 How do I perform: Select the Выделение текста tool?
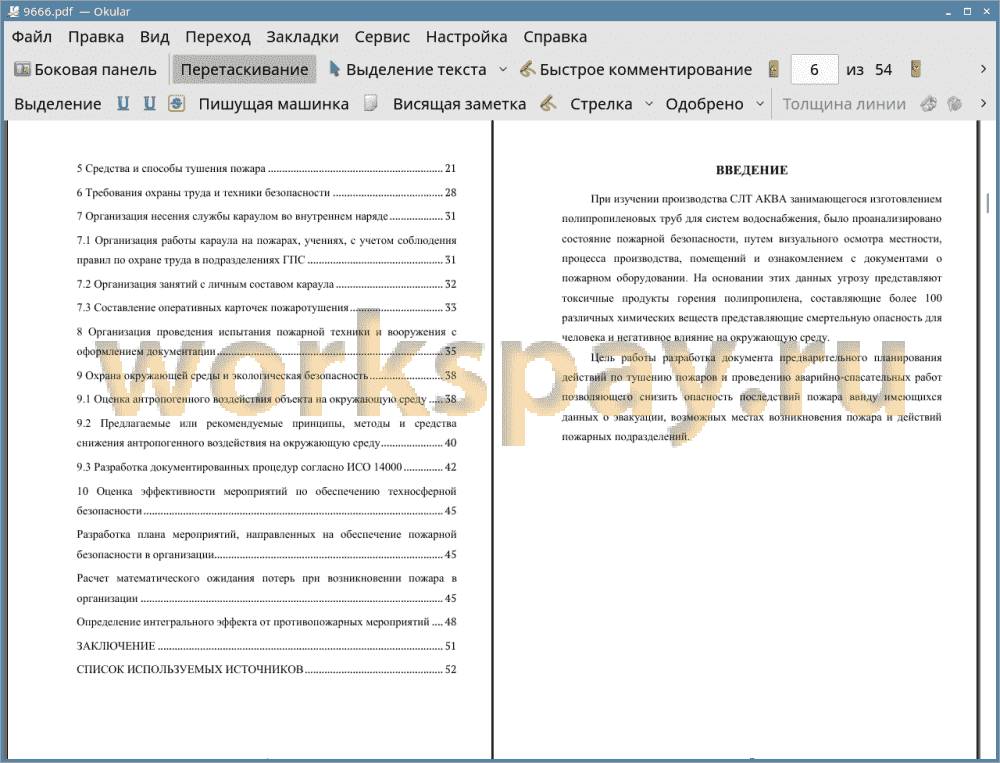pos(408,70)
